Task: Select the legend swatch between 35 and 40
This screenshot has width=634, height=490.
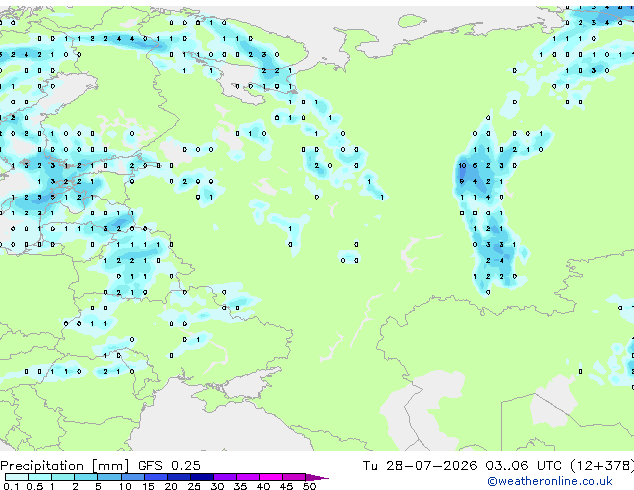Action: point(247,477)
